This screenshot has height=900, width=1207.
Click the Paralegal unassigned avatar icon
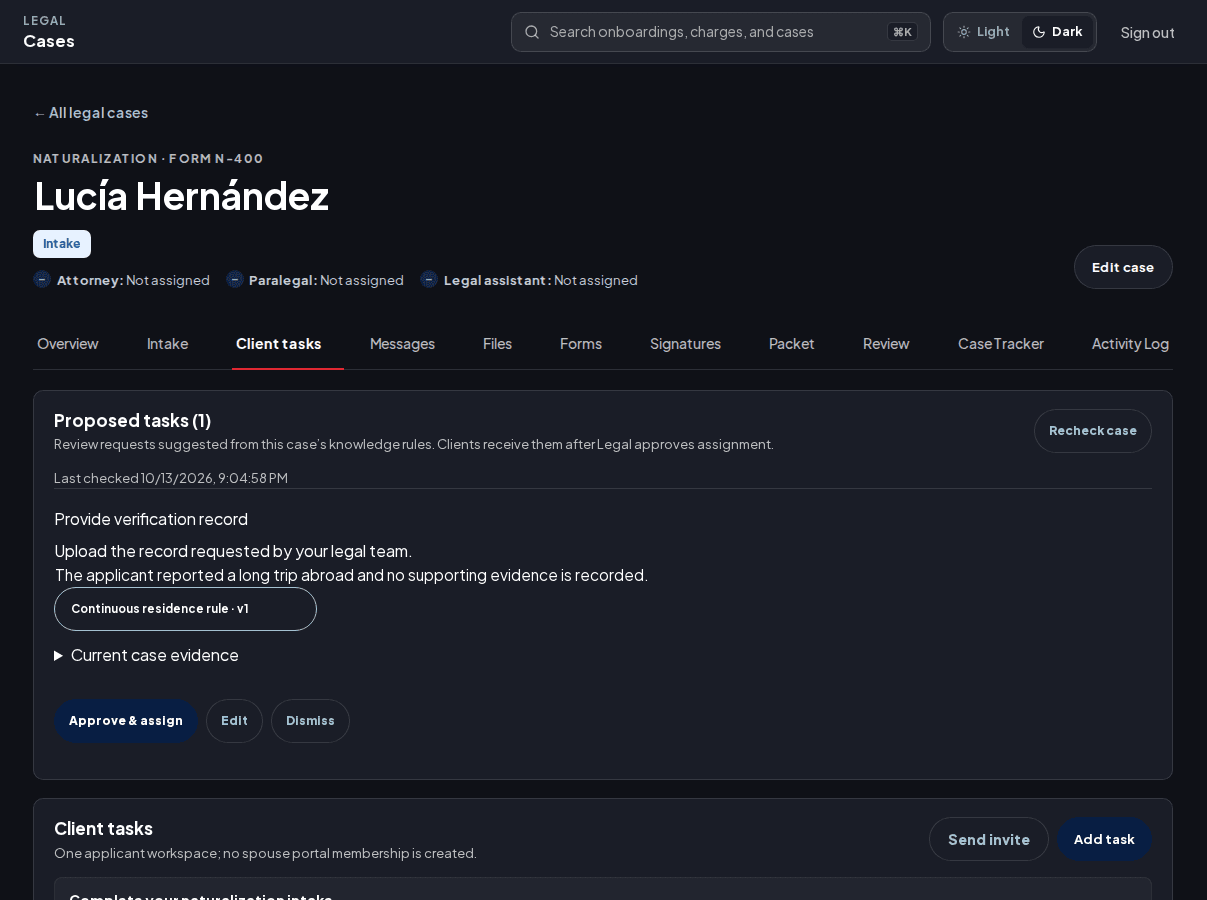[235, 280]
